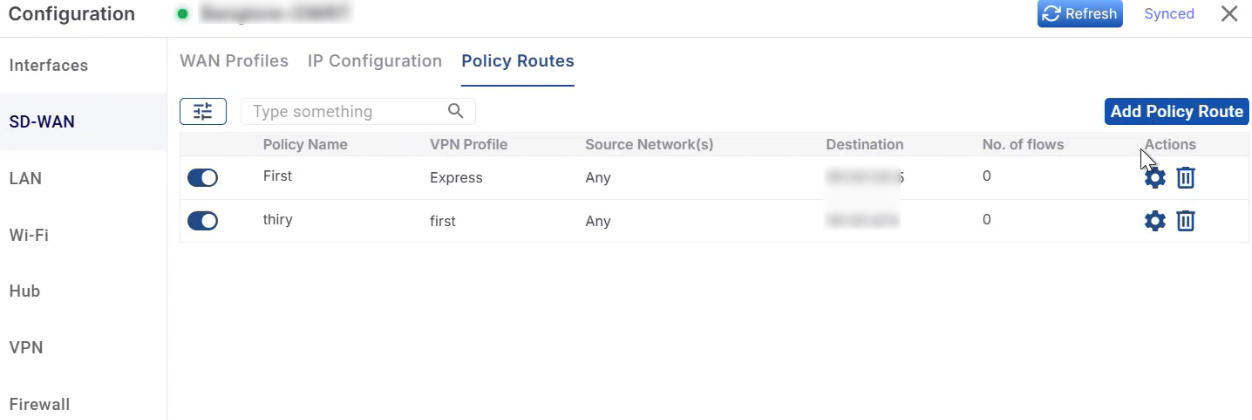Image resolution: width=1252 pixels, height=420 pixels.
Task: Open settings gear for First policy
Action: point(1155,178)
